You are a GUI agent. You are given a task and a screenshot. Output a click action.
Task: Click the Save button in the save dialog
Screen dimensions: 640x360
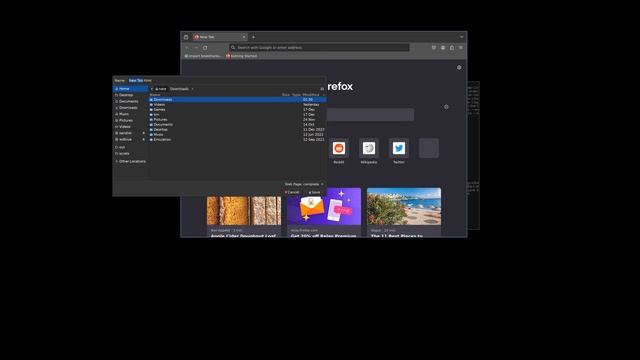[x=315, y=192]
